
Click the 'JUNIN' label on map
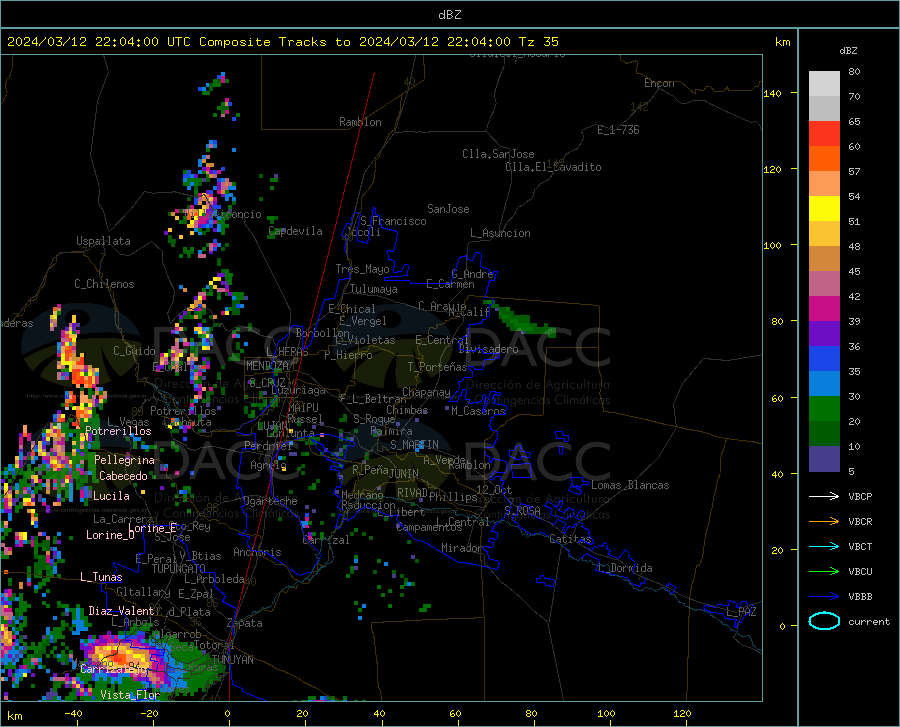coord(404,474)
